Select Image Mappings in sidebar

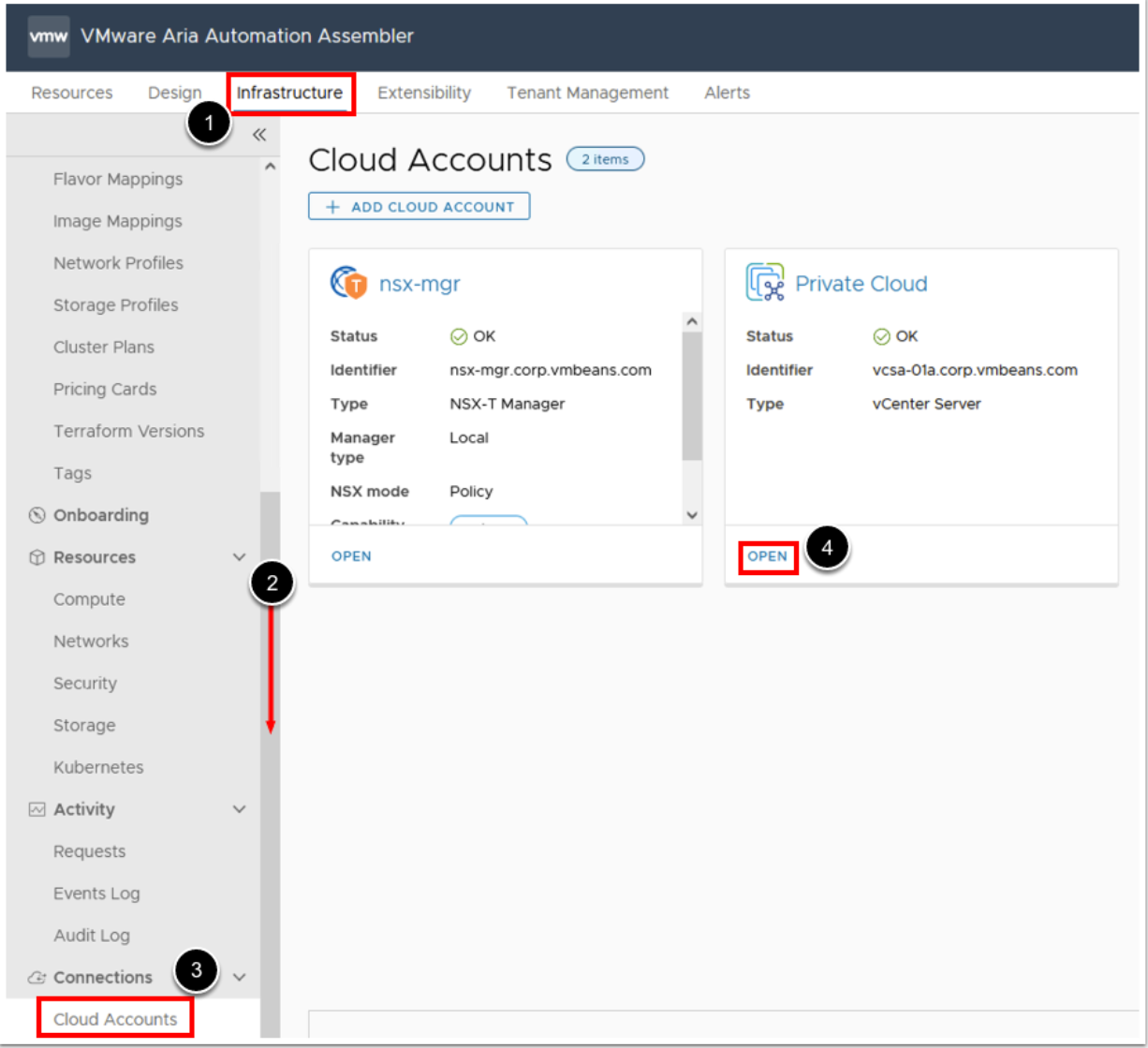[118, 221]
